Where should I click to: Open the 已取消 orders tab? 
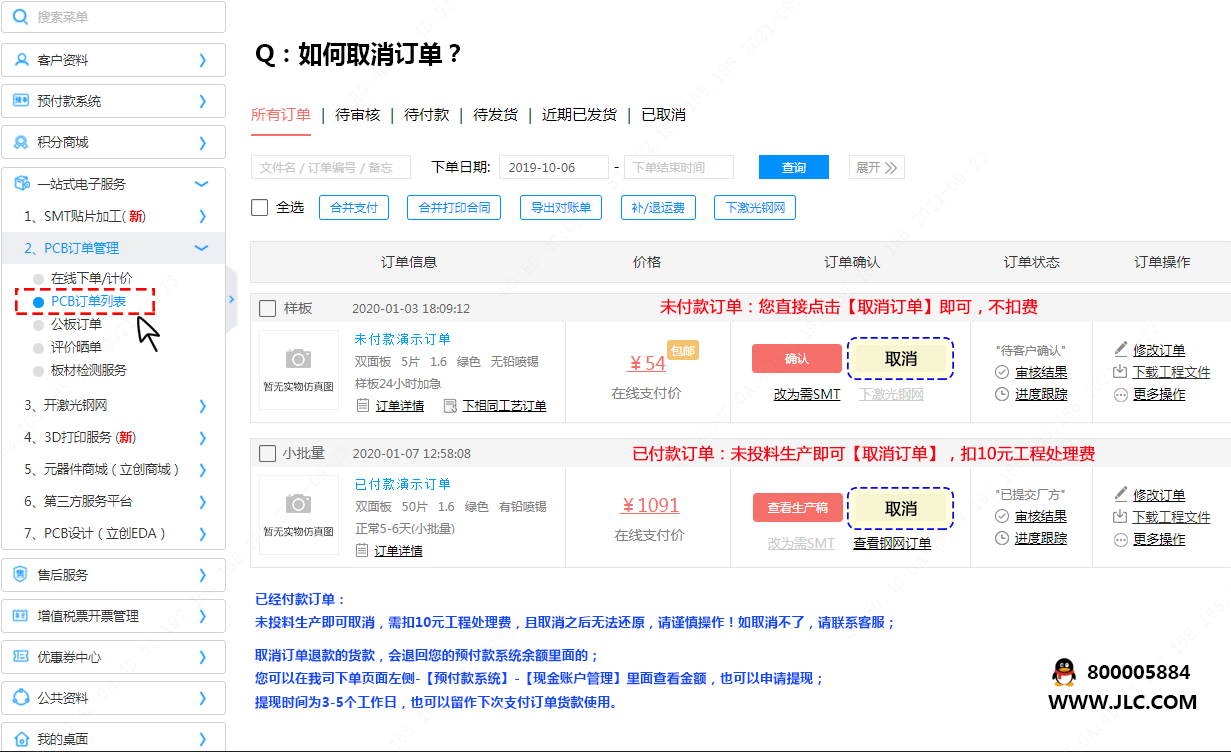(x=663, y=115)
